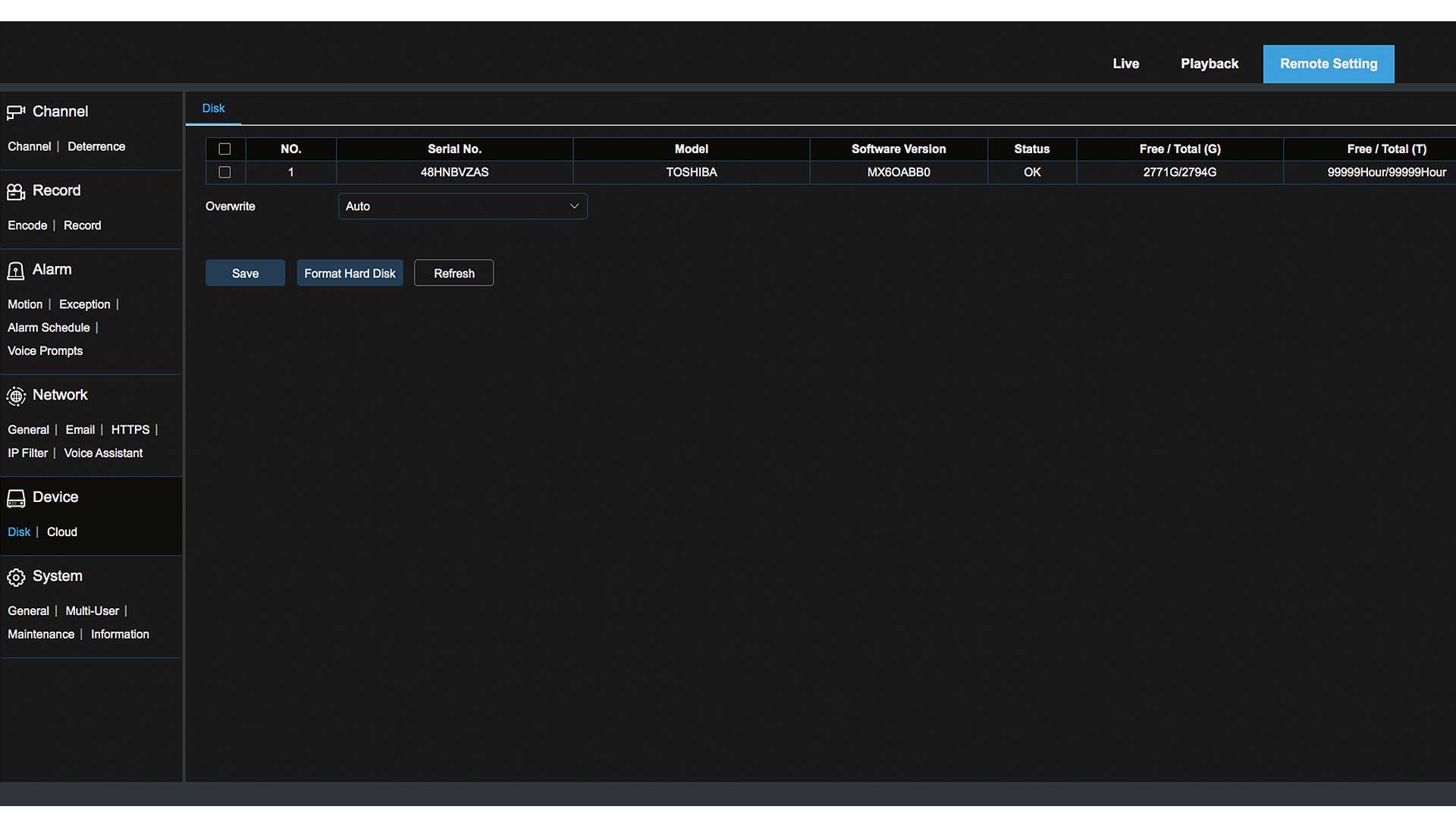The width and height of the screenshot is (1456, 819).
Task: Open the Cloud link under Device
Action: (62, 532)
